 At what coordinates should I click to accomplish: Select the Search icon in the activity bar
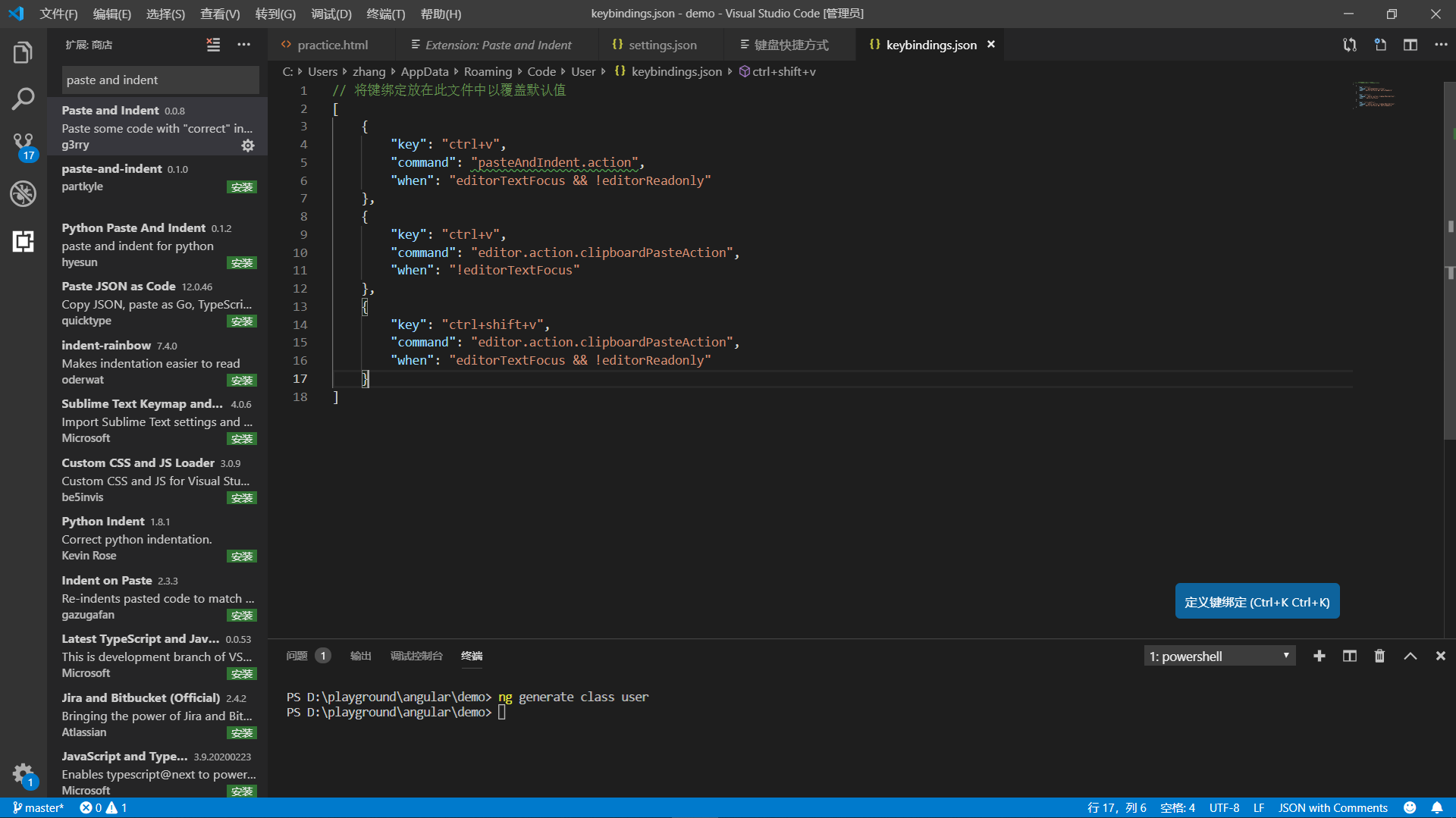(23, 99)
